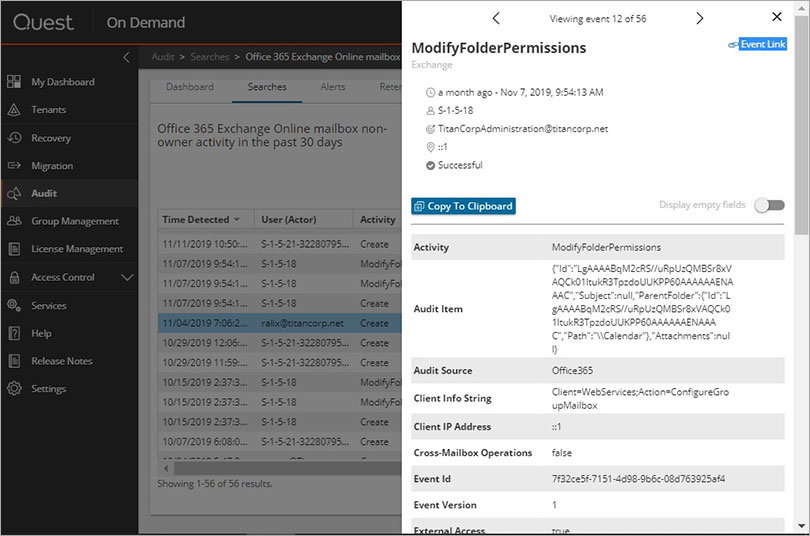Click the details panel vertical scrollbar
Viewport: 810px width, 536px height.
pyautogui.click(x=801, y=124)
